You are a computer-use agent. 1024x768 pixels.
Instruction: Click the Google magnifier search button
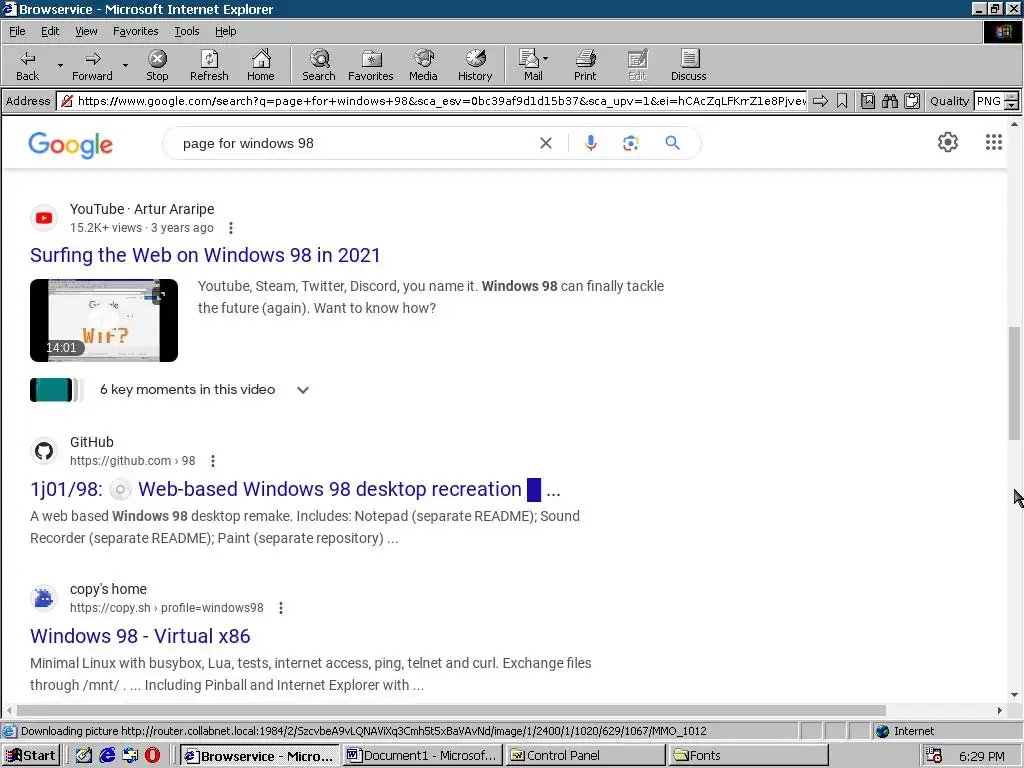tap(672, 142)
